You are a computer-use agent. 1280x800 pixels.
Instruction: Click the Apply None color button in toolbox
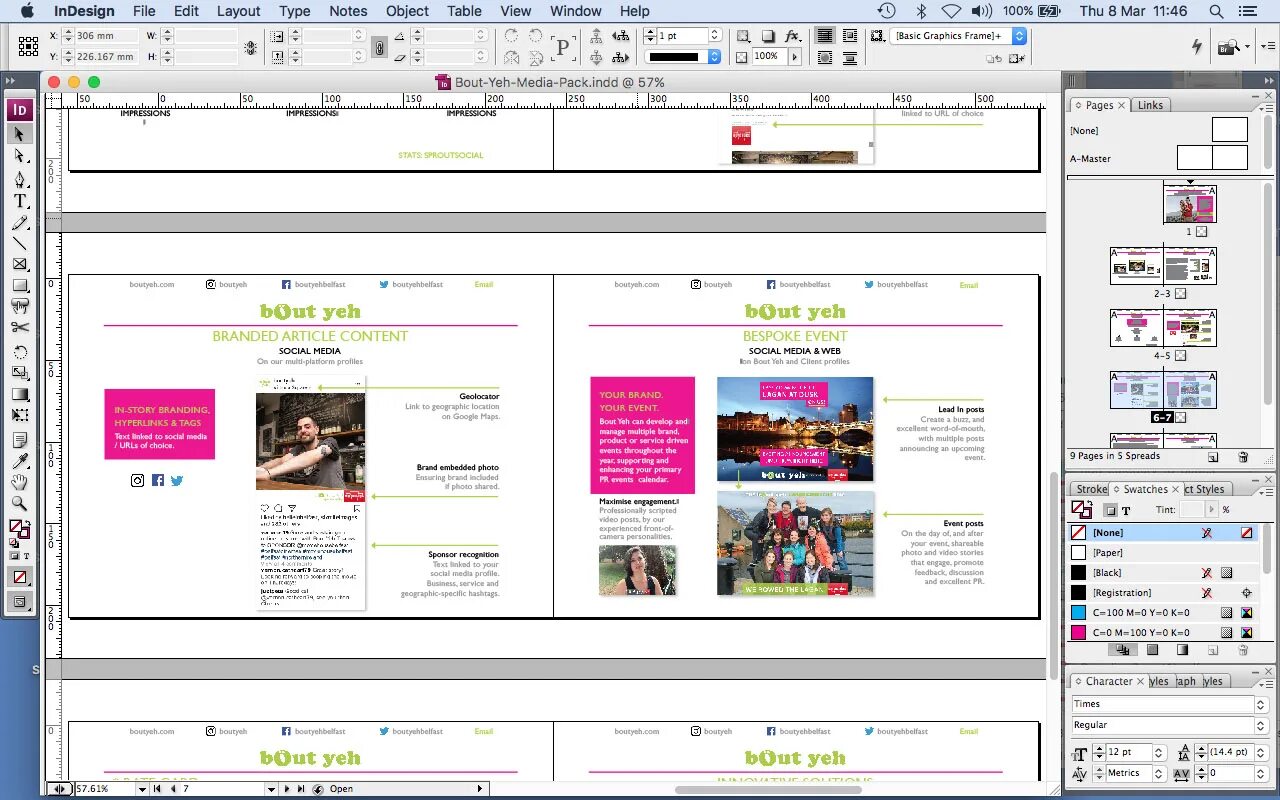tap(20, 577)
